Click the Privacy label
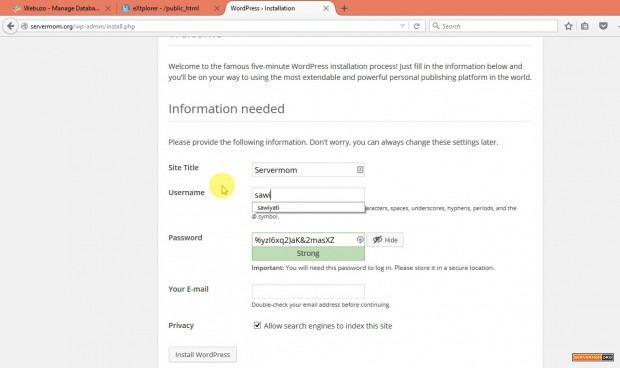 click(181, 325)
